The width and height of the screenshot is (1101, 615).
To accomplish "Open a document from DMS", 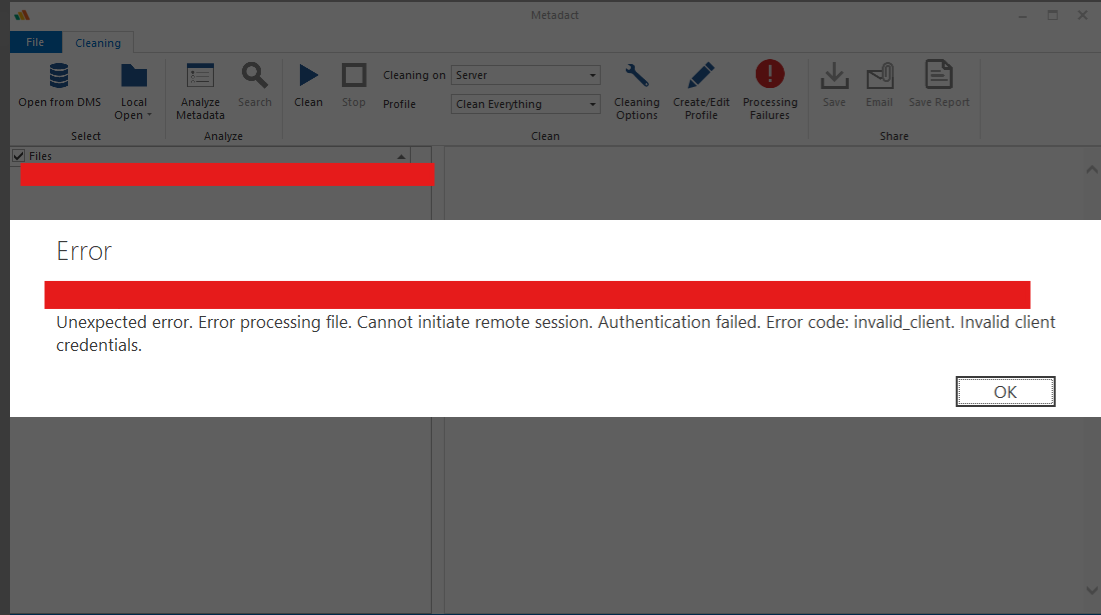I will pyautogui.click(x=59, y=77).
